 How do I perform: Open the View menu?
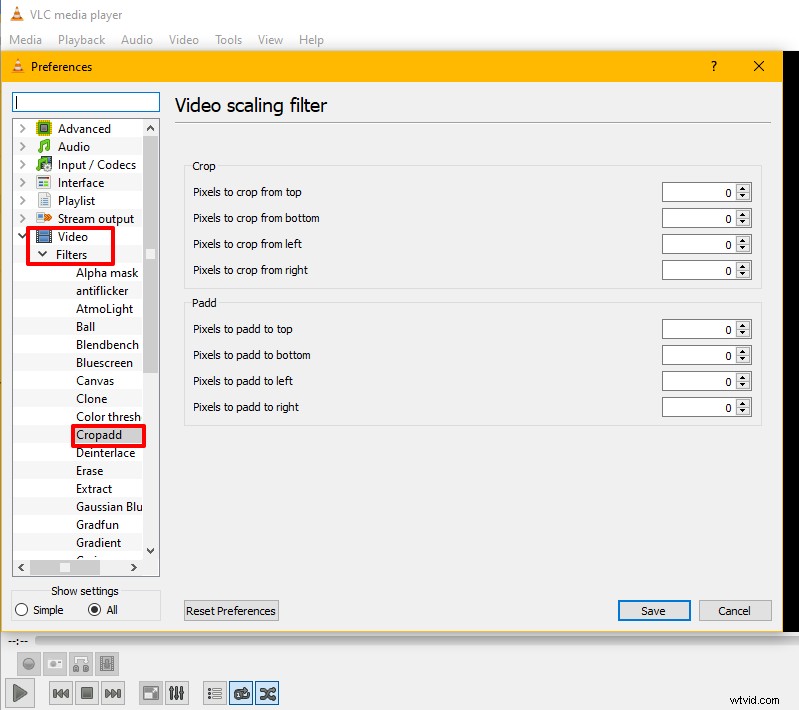[270, 40]
